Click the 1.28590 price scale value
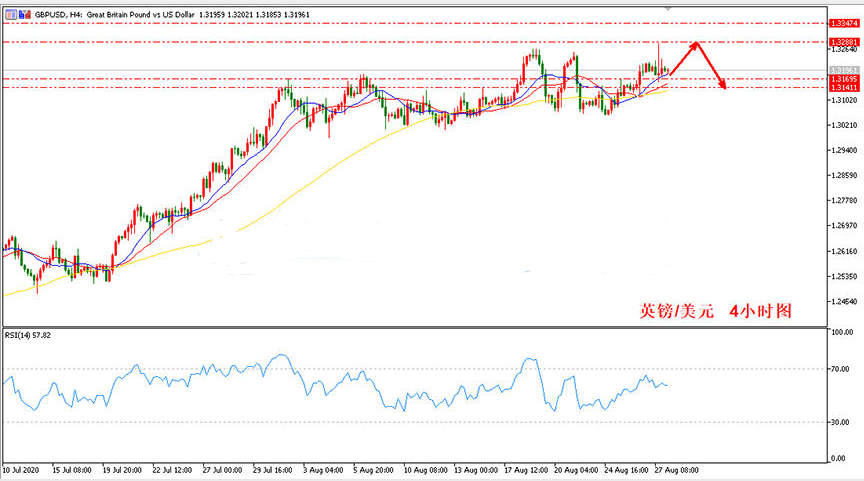864x481 pixels. [x=844, y=175]
